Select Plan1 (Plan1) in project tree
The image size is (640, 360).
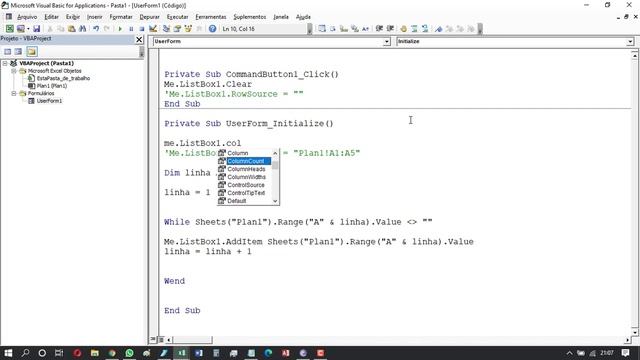(51, 86)
